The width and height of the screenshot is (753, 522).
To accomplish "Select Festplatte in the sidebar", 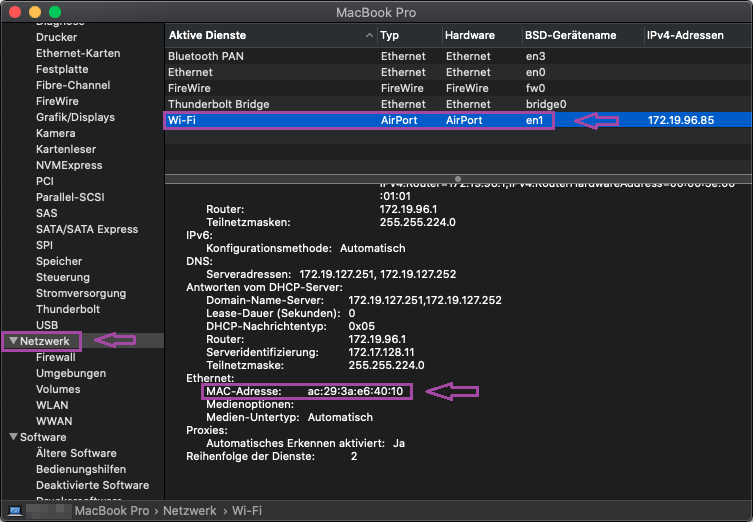I will click(62, 69).
